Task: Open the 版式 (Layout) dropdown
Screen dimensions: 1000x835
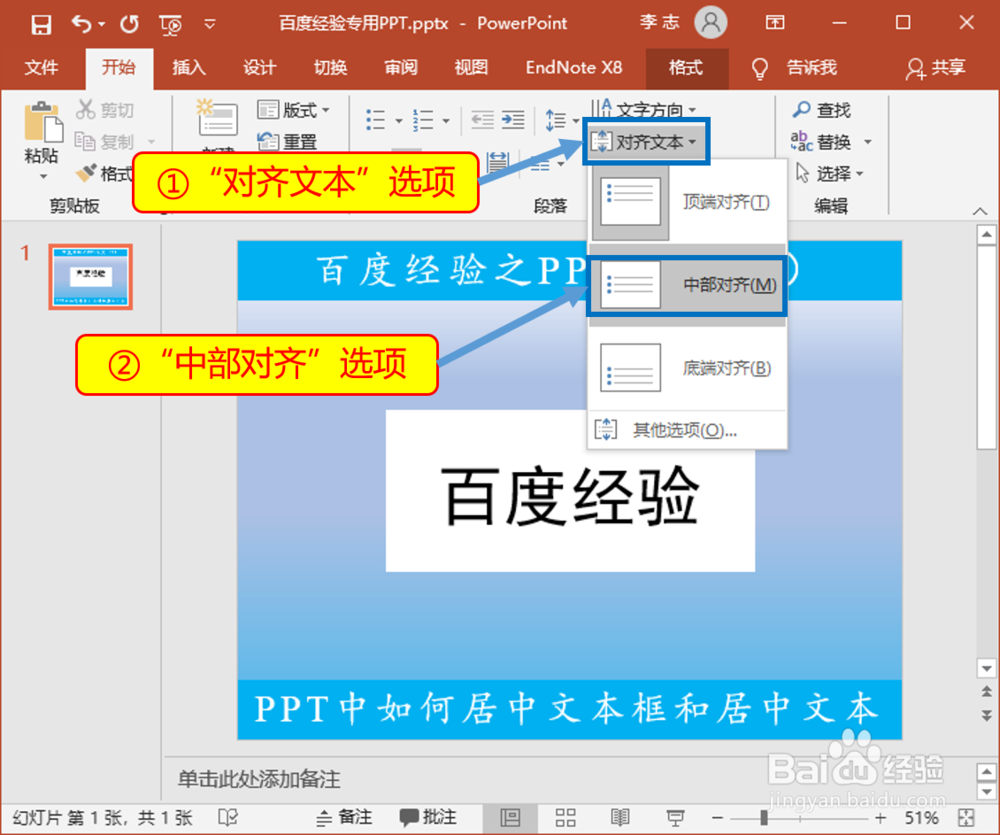Action: pos(293,110)
